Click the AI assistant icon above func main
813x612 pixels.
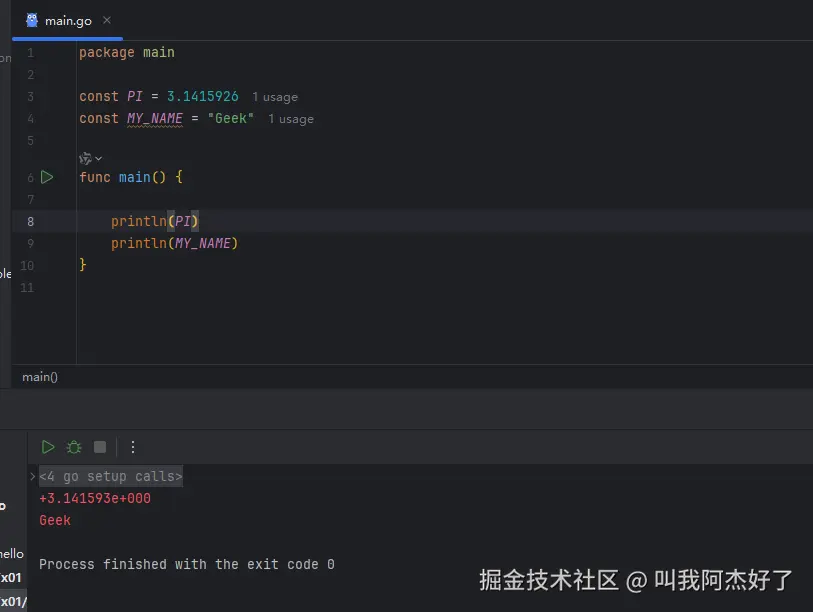(85, 158)
